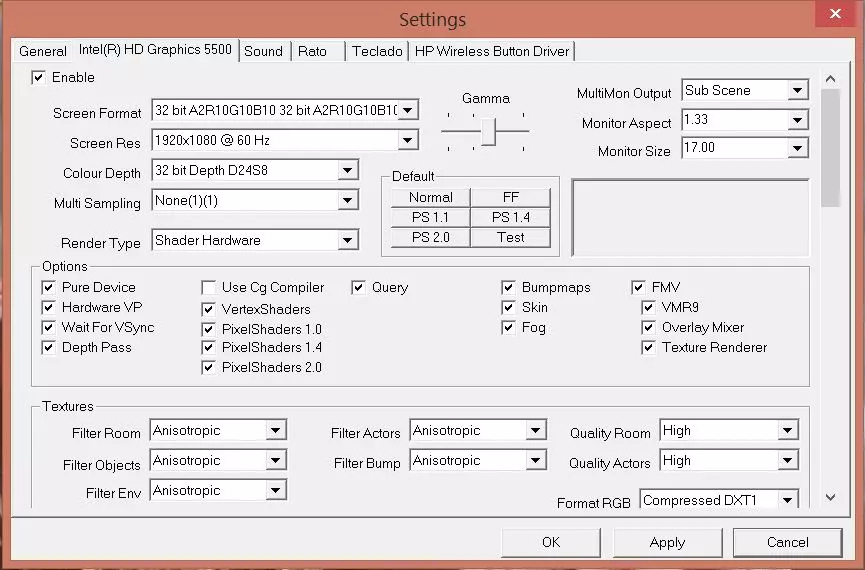Image resolution: width=865 pixels, height=570 pixels.
Task: Open the Sound tab
Action: [x=264, y=51]
